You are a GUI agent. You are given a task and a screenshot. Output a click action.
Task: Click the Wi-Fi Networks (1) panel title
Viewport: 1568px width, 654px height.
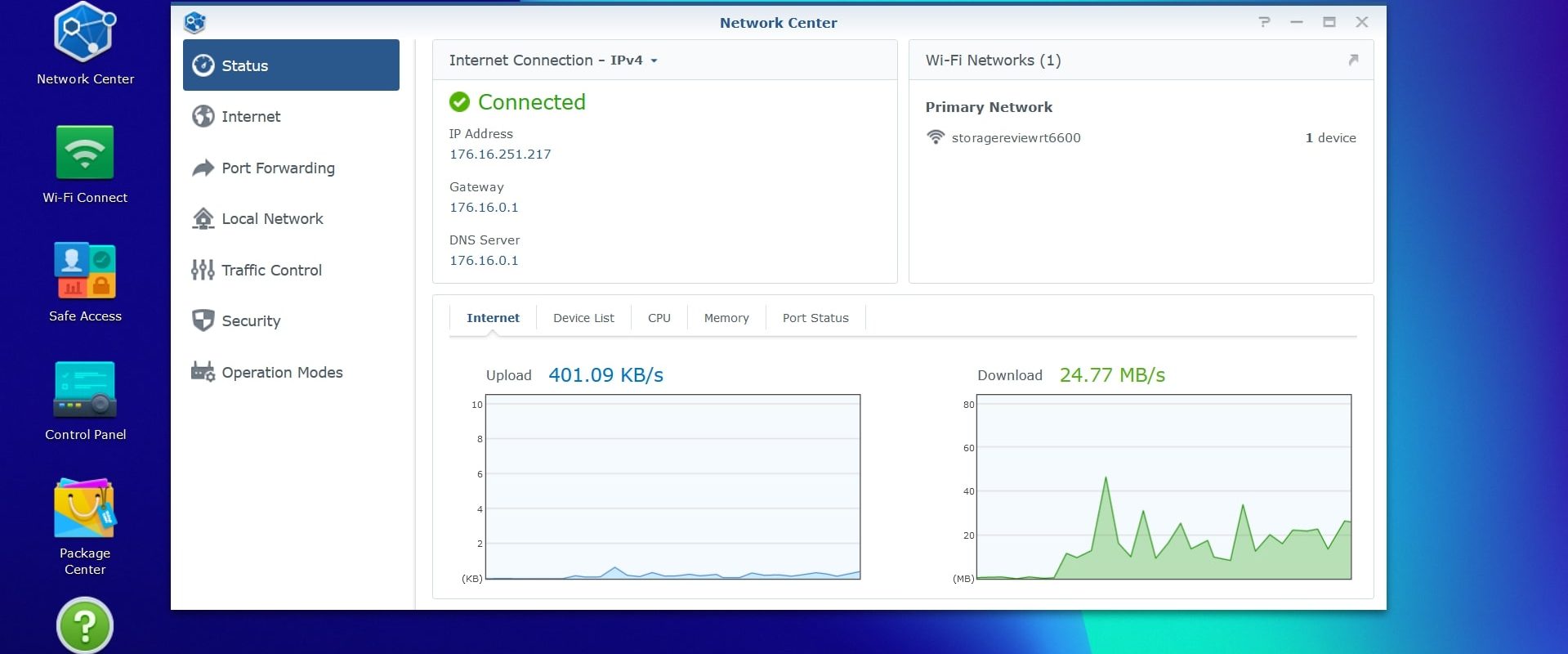tap(993, 60)
